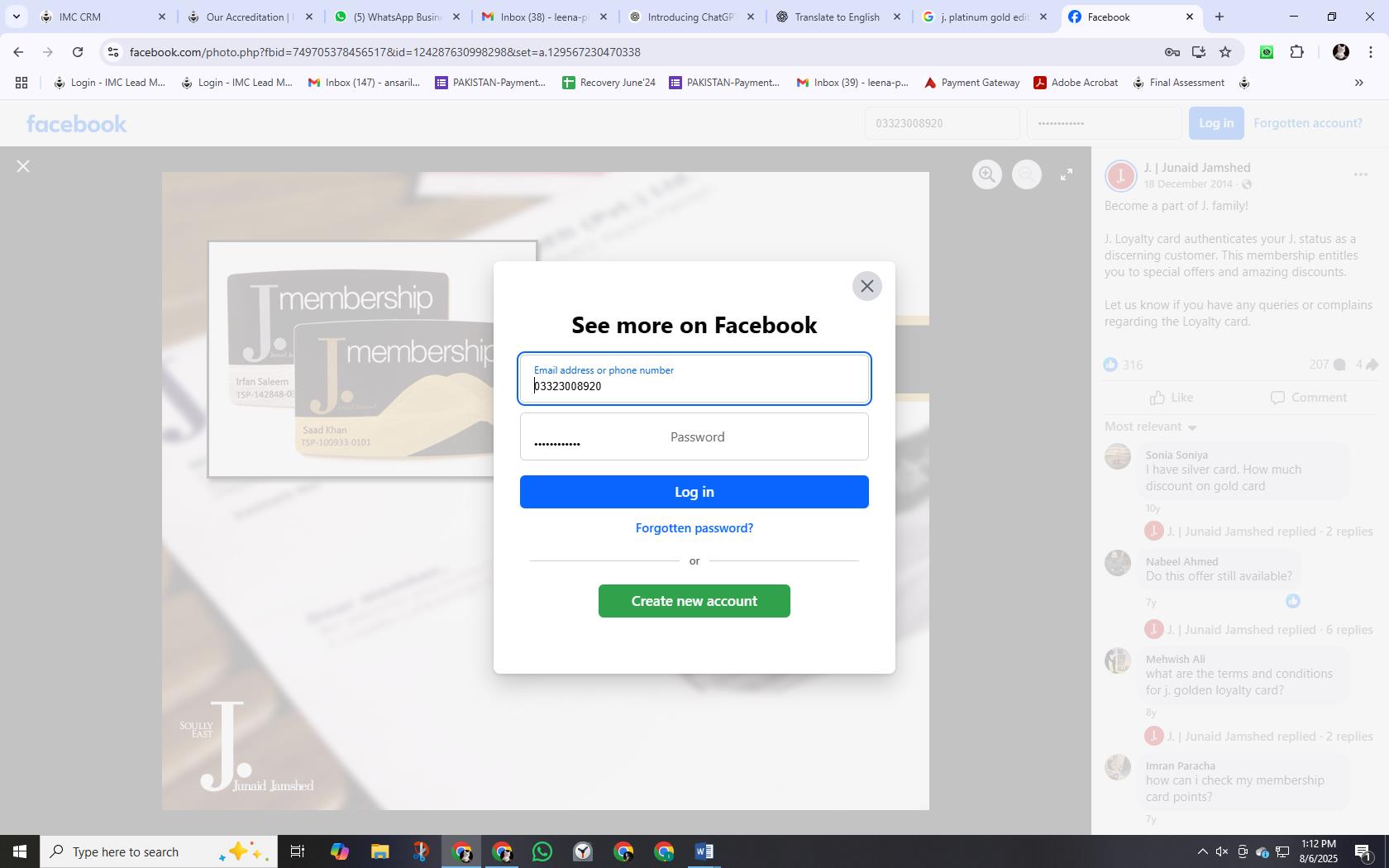The image size is (1389, 868).
Task: Click the zoom out magnifier icon
Action: [1027, 174]
